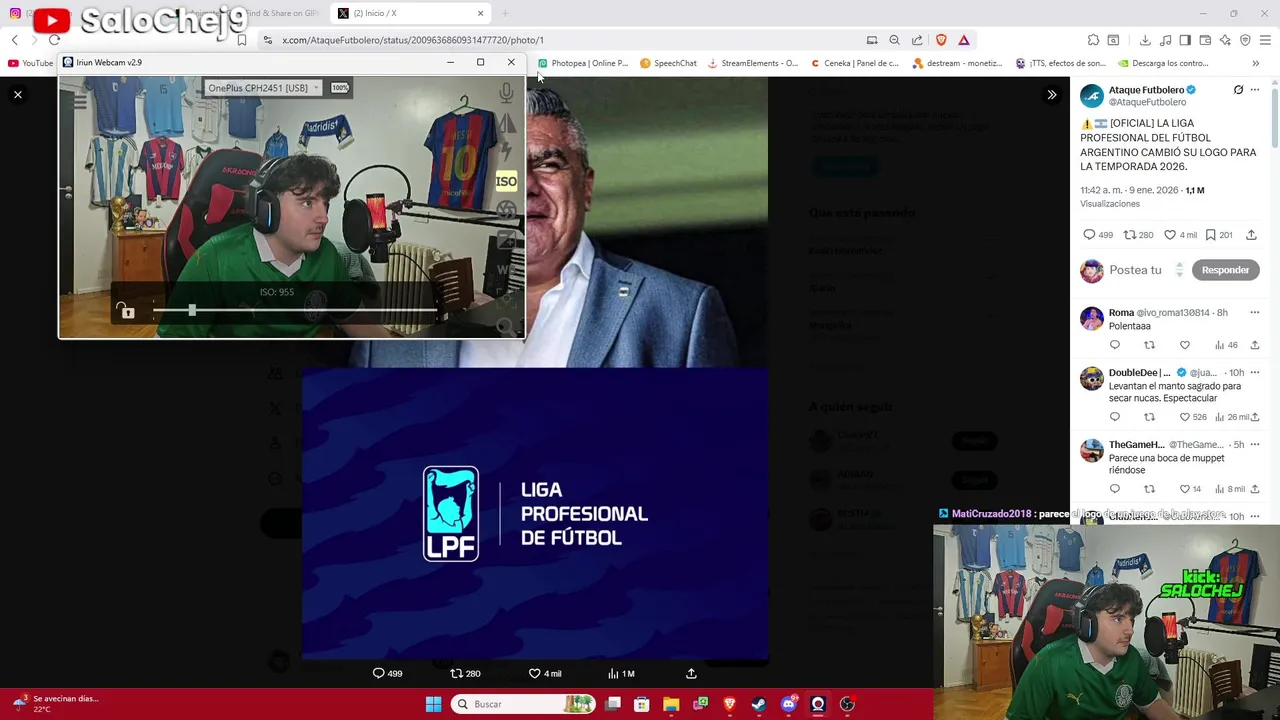Open File Explorer from the taskbar
The width and height of the screenshot is (1280, 720).
point(671,704)
